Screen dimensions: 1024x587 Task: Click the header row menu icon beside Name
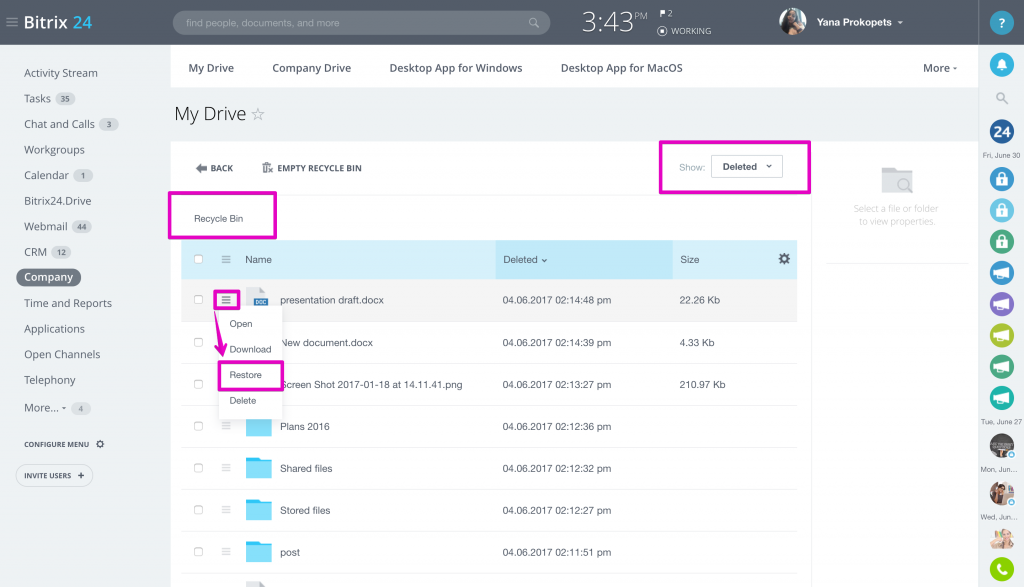226,259
